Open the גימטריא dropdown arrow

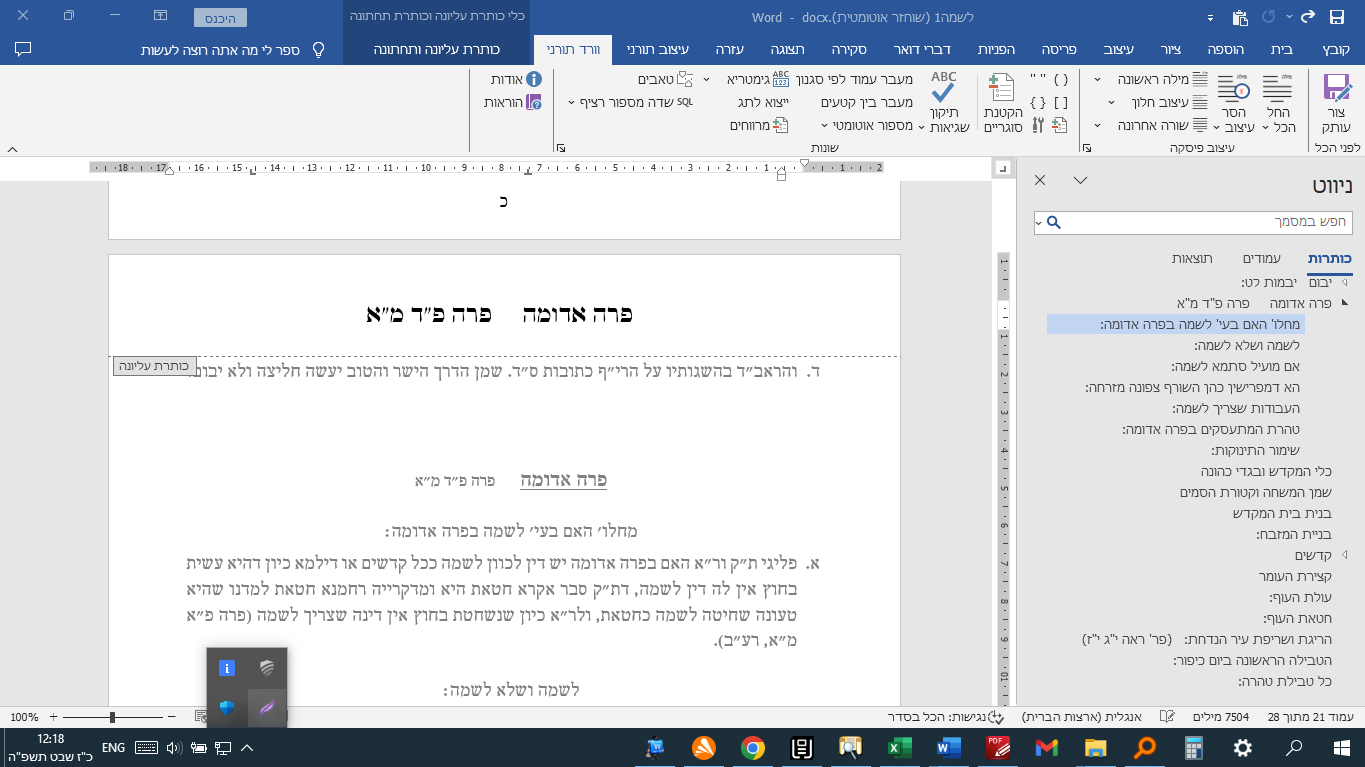(x=706, y=79)
